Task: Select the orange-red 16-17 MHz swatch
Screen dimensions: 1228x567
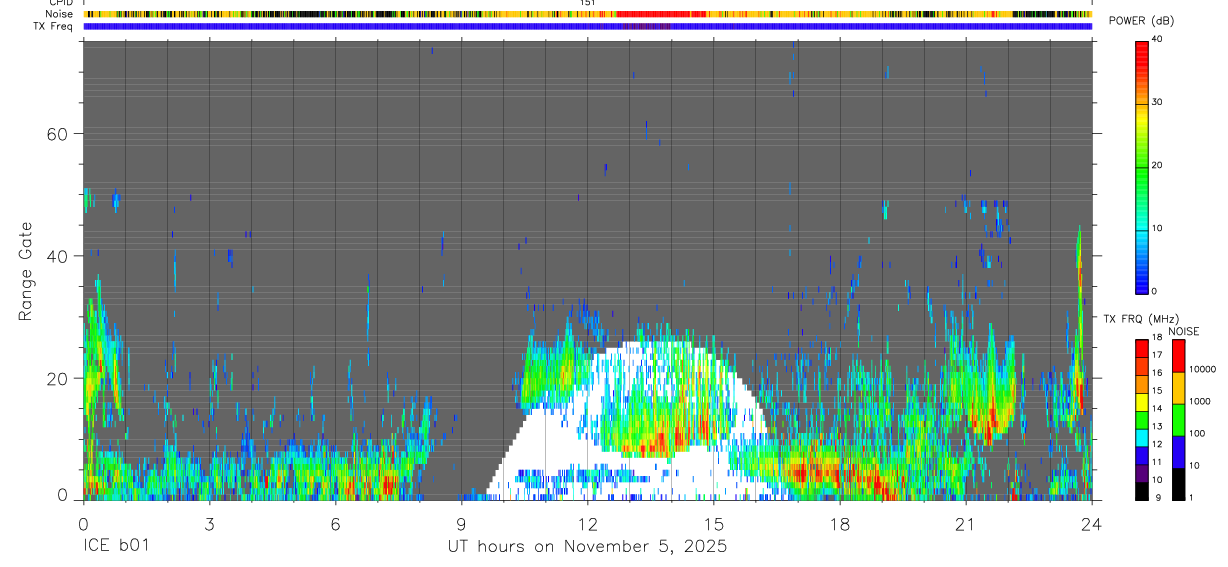Action: 1141,366
